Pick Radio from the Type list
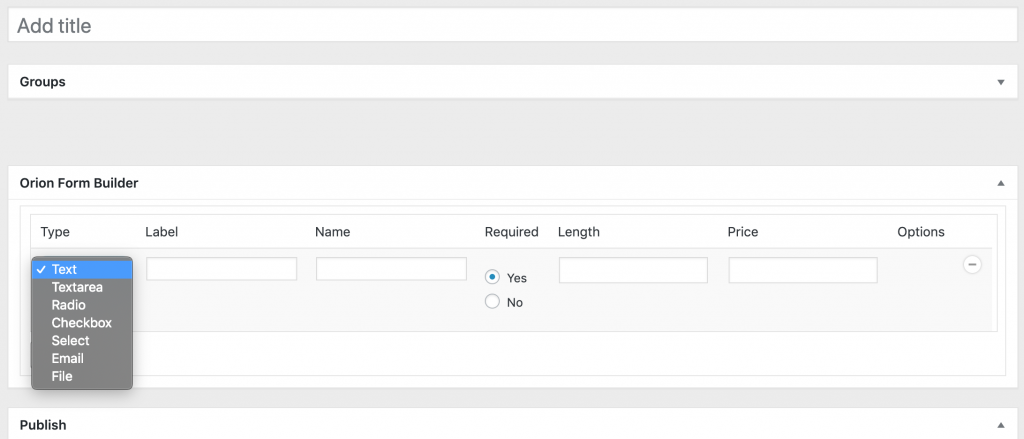 point(68,305)
